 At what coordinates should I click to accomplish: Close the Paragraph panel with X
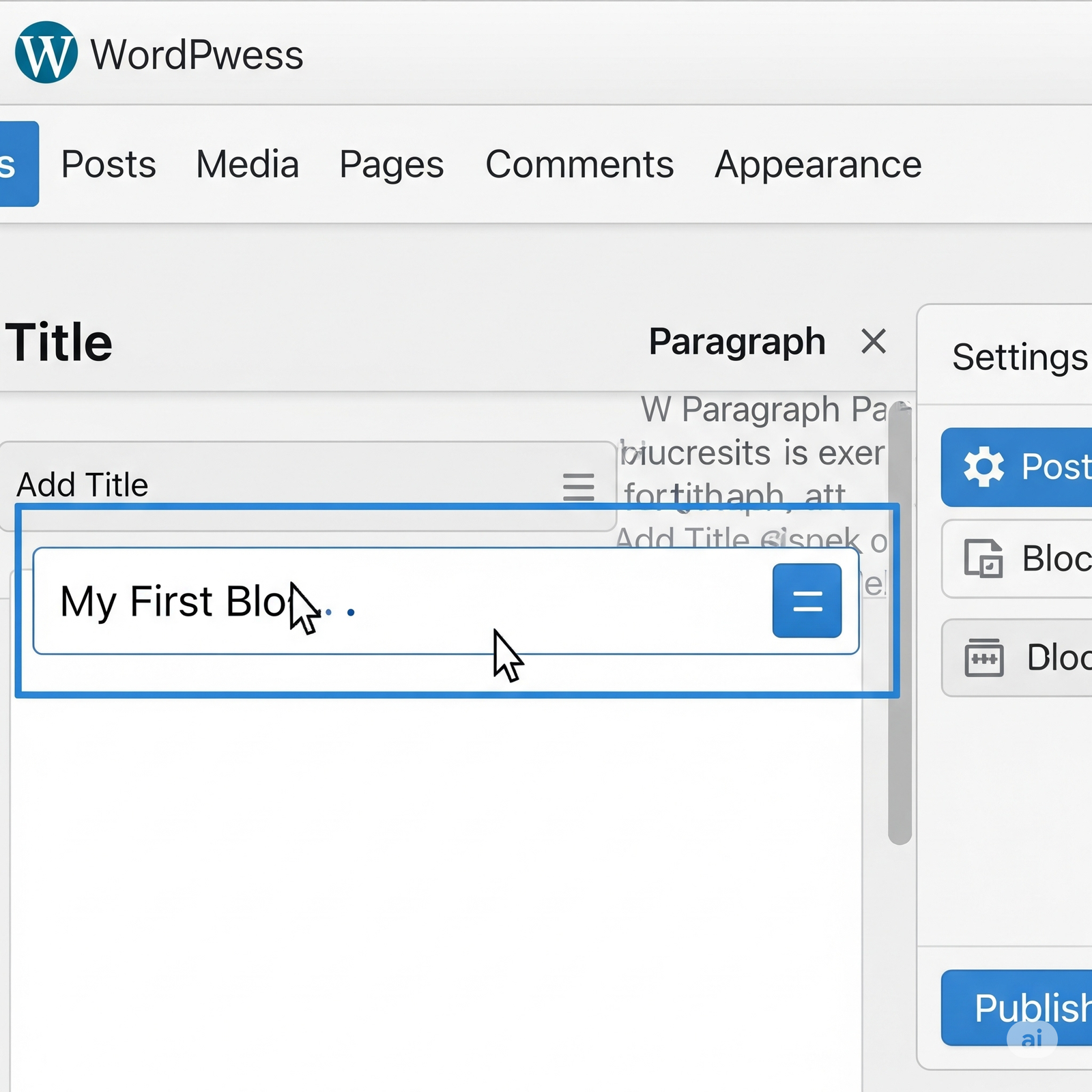tap(874, 341)
